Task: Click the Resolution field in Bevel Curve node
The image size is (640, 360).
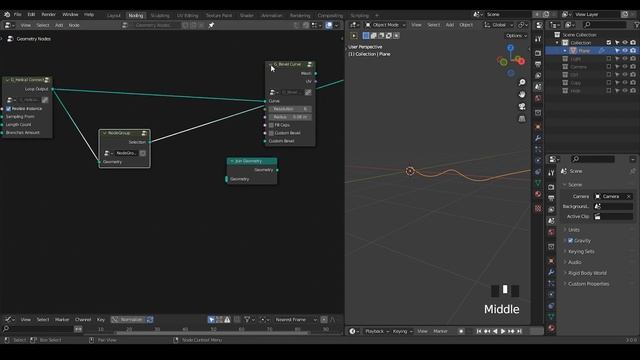Action: coord(290,109)
